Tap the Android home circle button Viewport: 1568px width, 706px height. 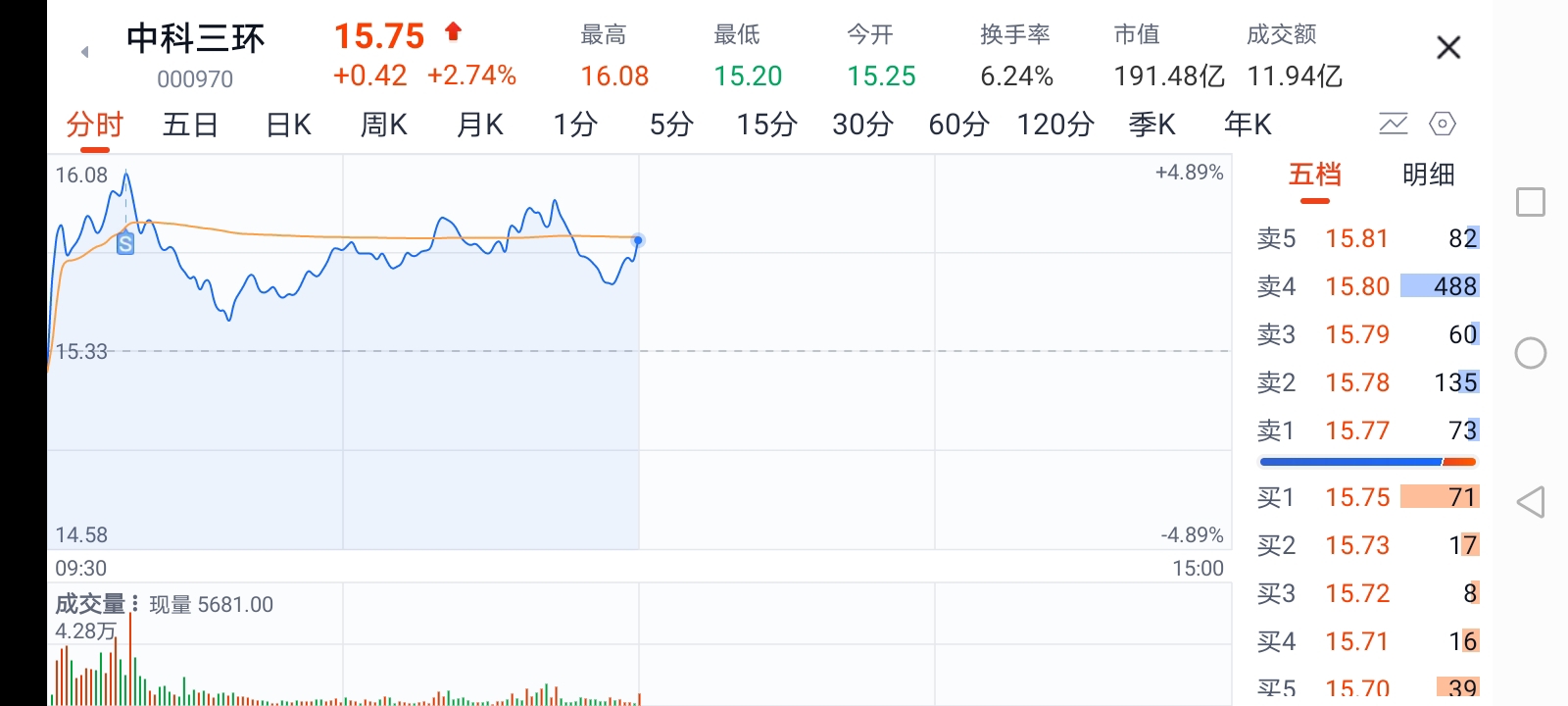(x=1531, y=353)
